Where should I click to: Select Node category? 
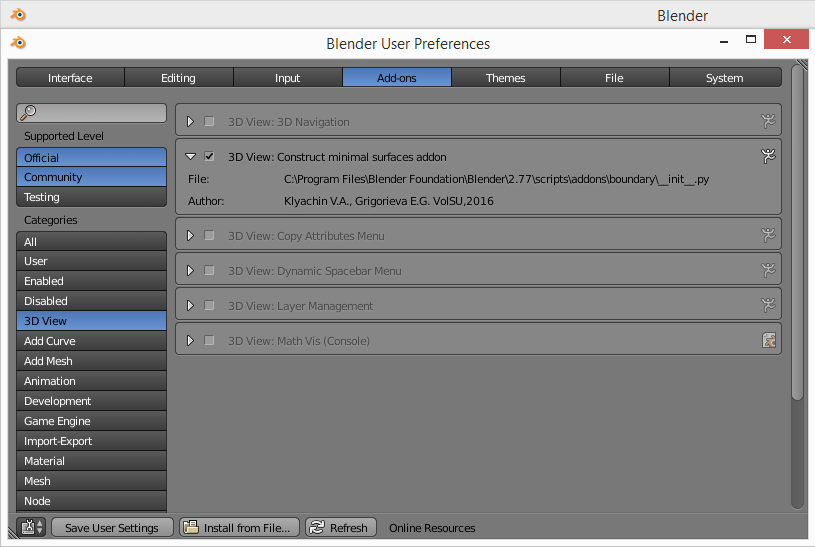(x=91, y=501)
